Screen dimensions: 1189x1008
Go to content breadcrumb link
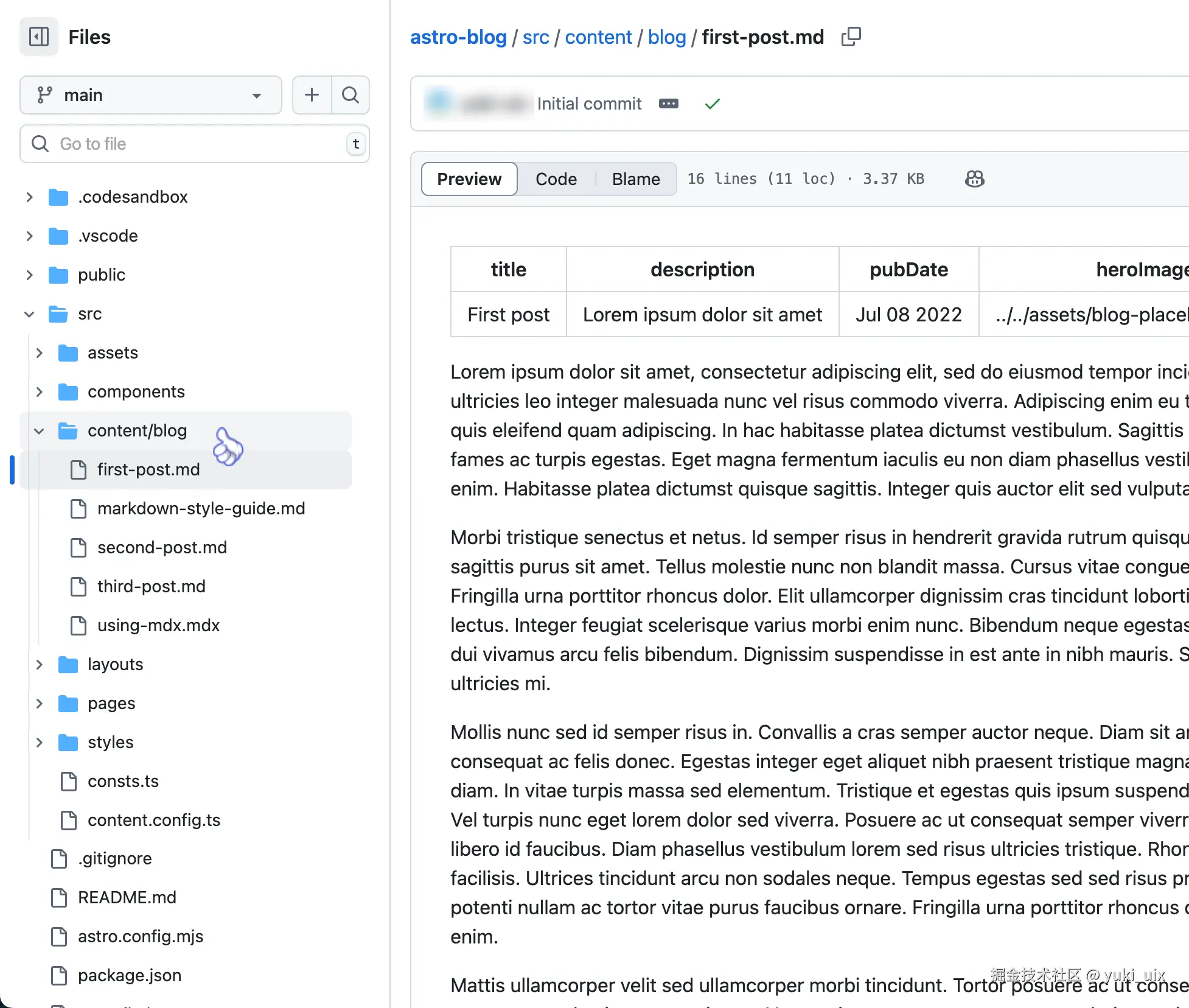tap(598, 37)
